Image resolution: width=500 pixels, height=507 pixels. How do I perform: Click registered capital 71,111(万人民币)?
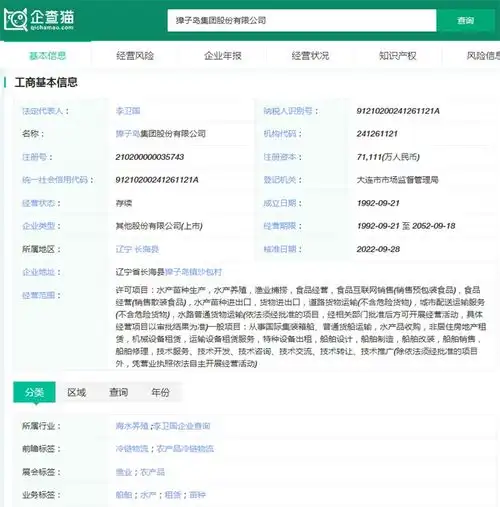point(388,157)
